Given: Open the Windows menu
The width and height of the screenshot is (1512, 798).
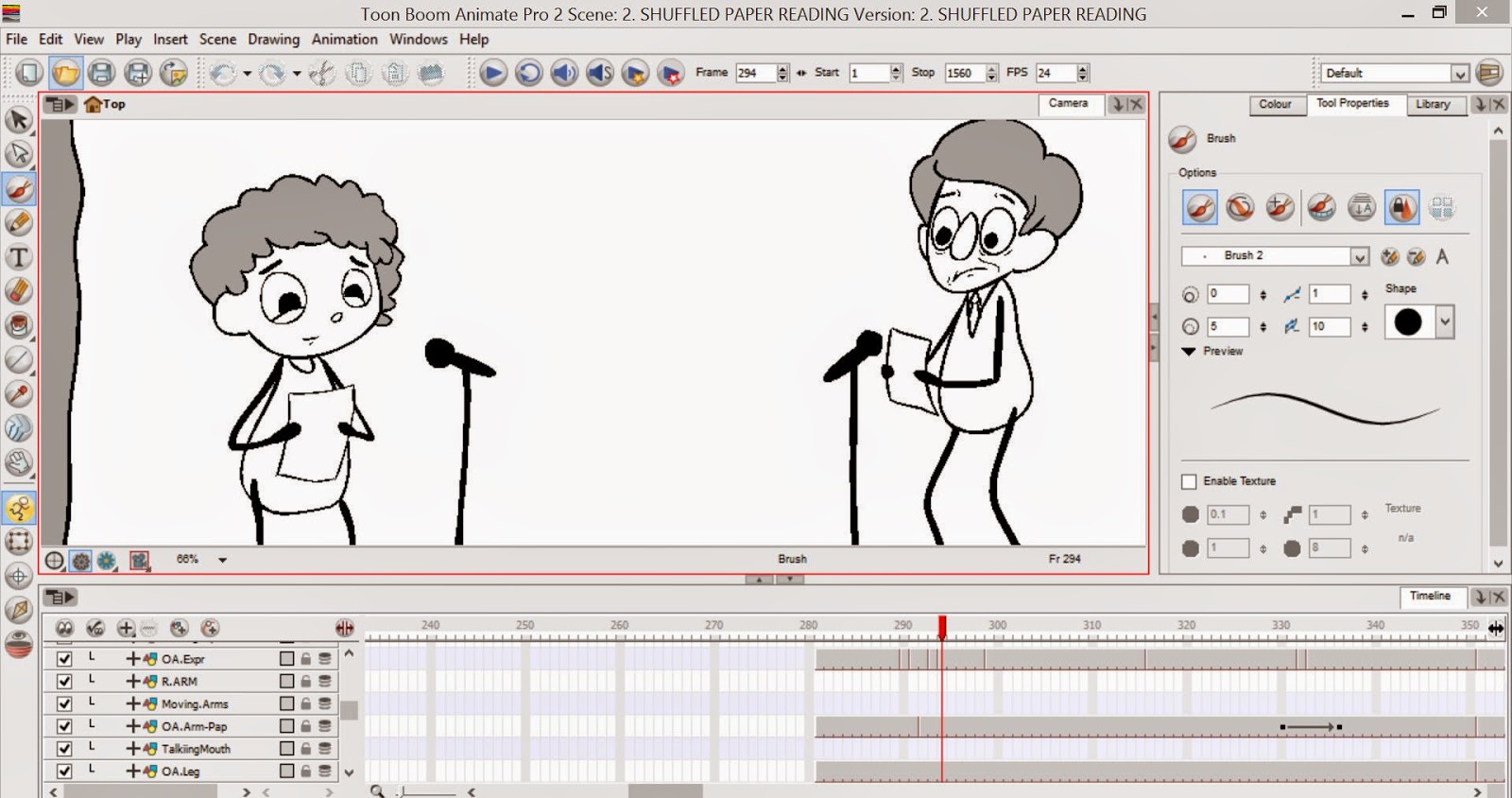Looking at the screenshot, I should 419,39.
